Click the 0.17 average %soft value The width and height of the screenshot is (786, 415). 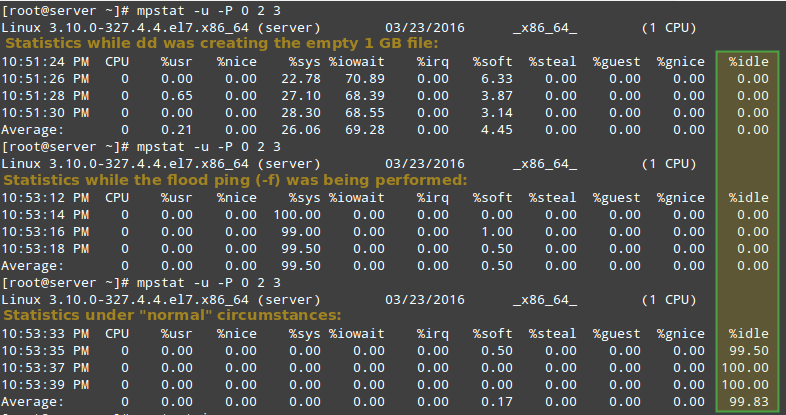click(x=496, y=401)
